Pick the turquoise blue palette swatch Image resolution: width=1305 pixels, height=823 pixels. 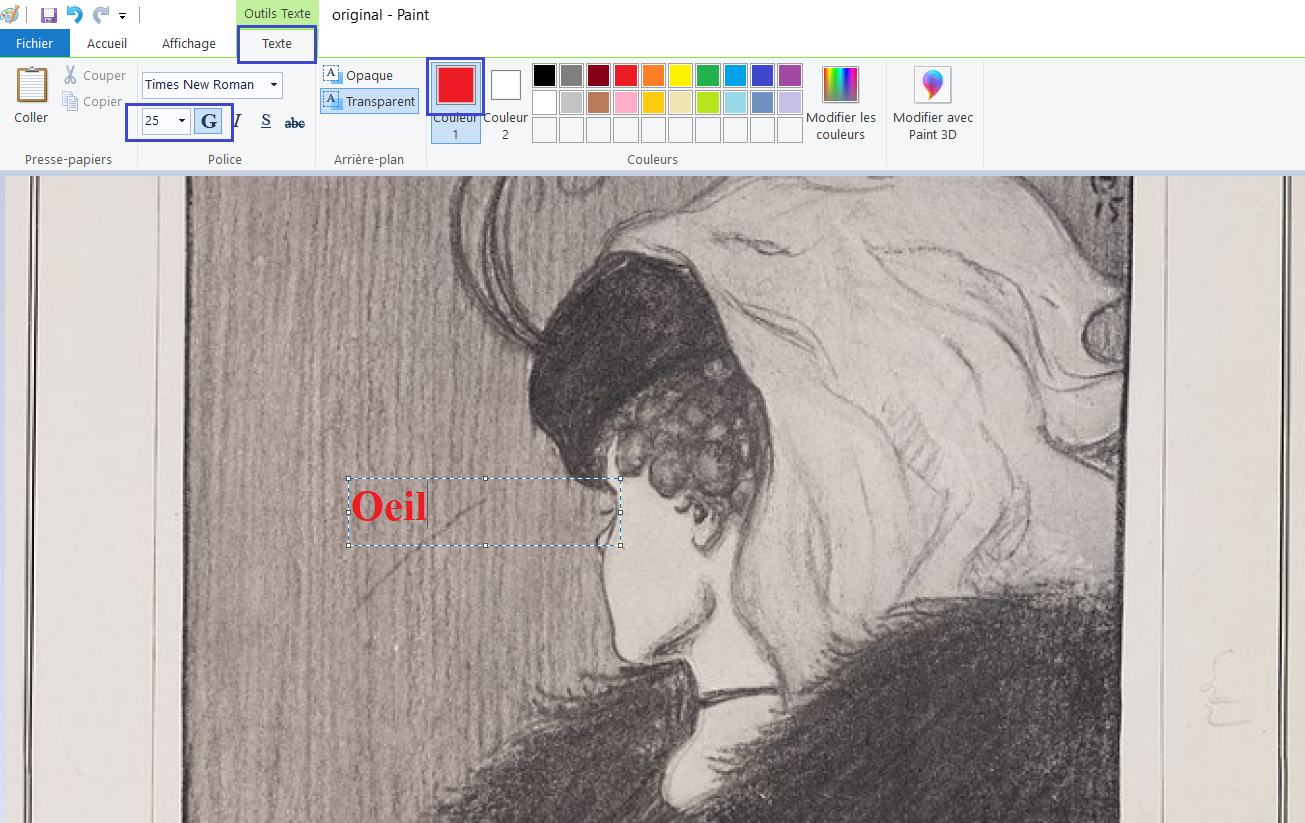click(735, 75)
